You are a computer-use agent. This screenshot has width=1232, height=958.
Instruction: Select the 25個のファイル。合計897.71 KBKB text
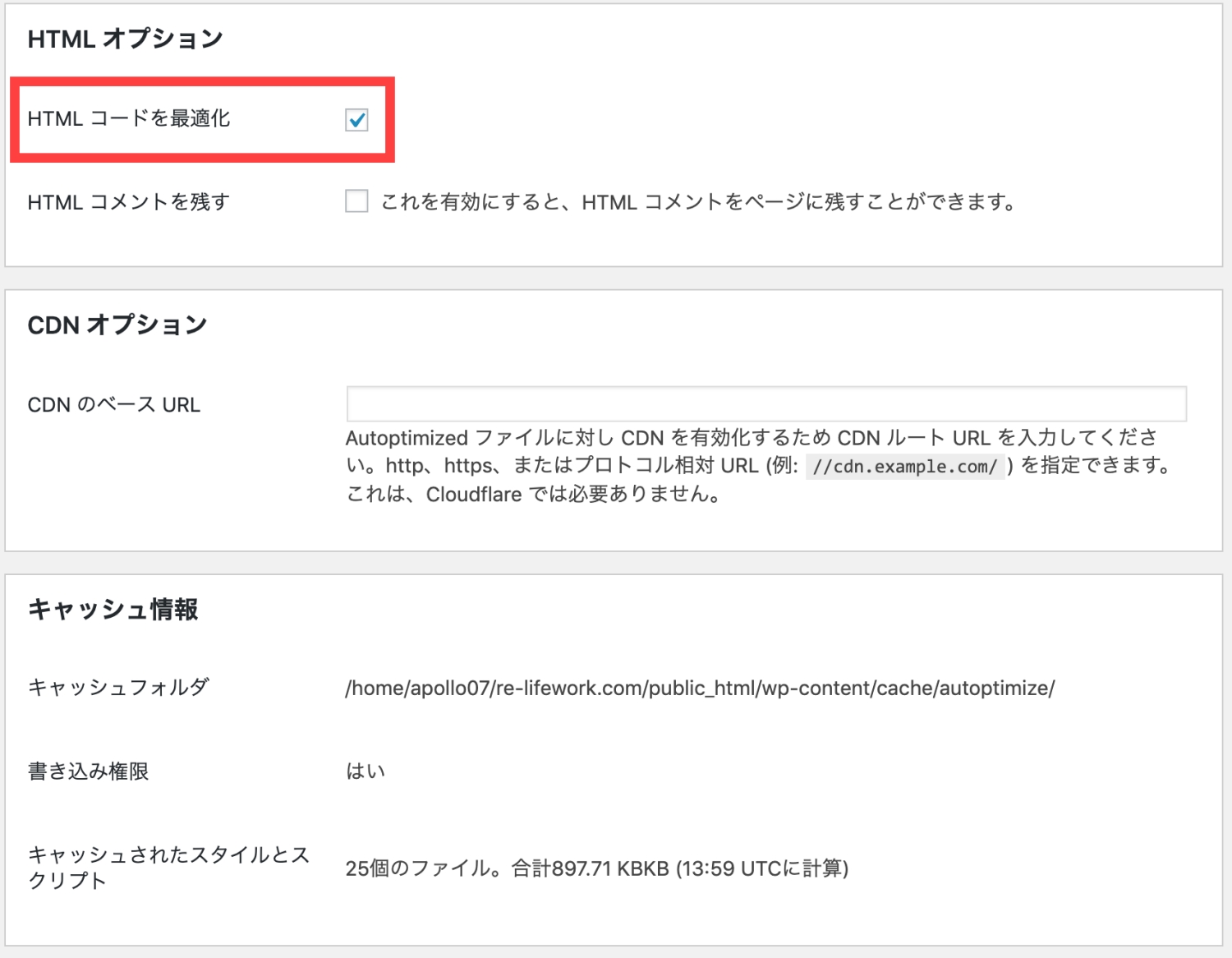pyautogui.click(x=597, y=868)
